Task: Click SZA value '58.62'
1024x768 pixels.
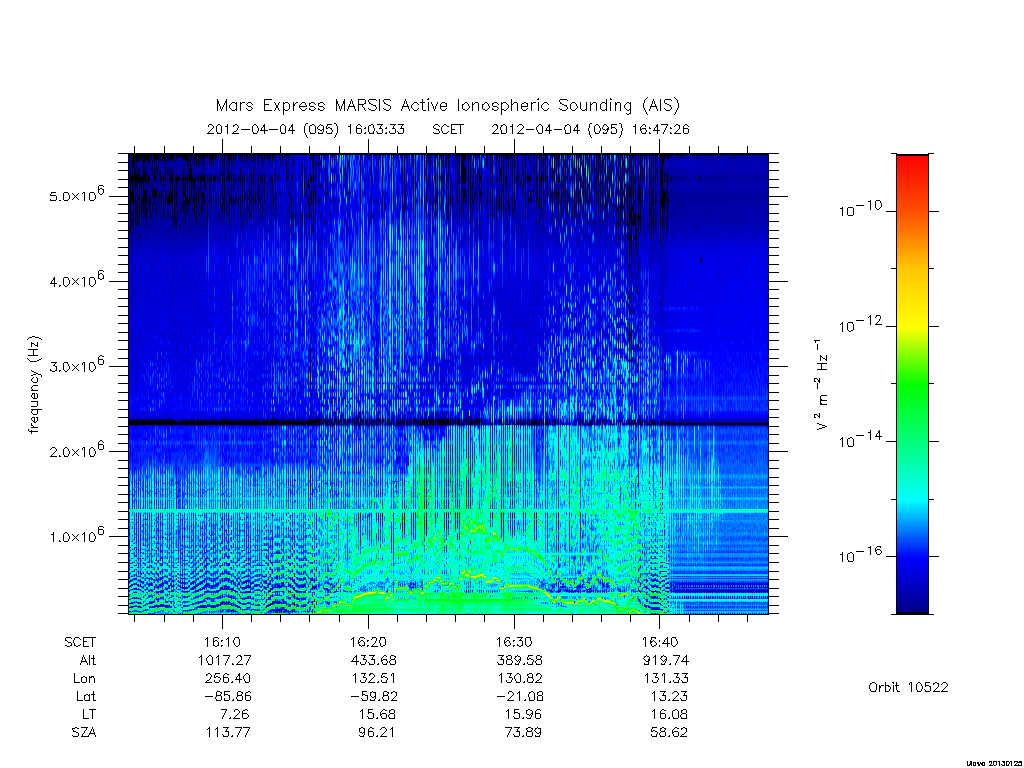Action: tap(669, 733)
